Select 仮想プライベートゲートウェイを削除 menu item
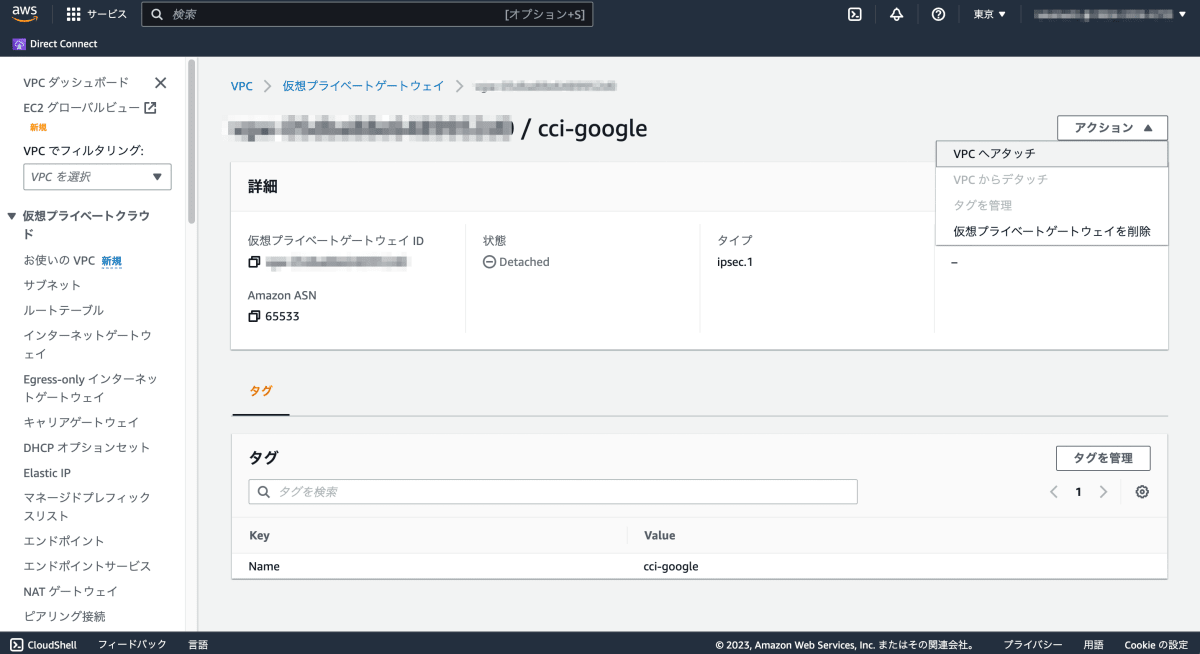Image resolution: width=1200 pixels, height=654 pixels. click(x=1052, y=231)
